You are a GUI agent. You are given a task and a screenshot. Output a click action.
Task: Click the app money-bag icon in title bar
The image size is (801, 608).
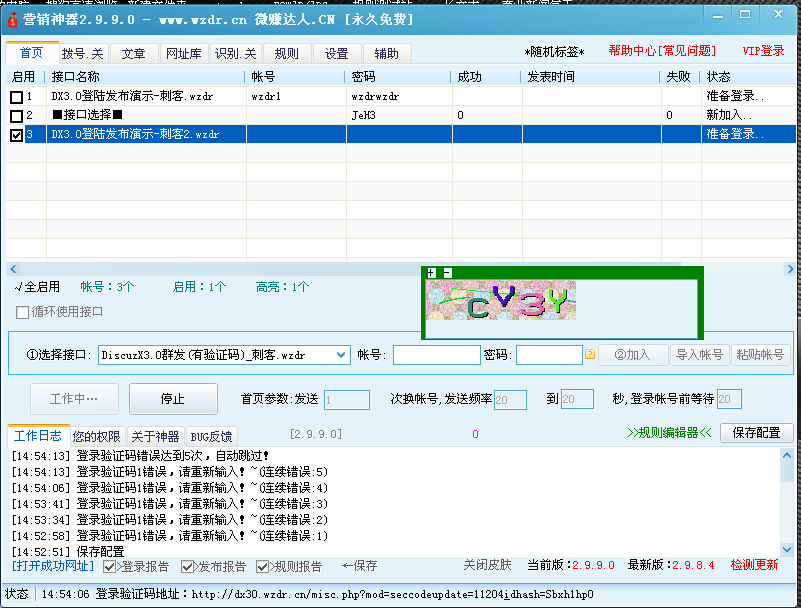point(13,18)
